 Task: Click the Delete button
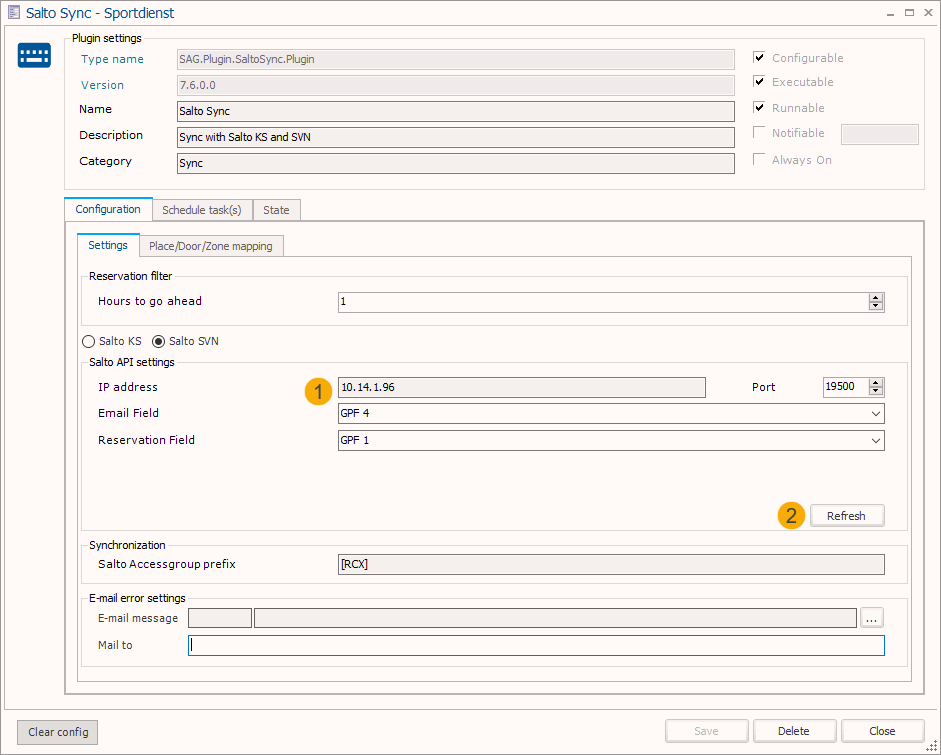(794, 731)
